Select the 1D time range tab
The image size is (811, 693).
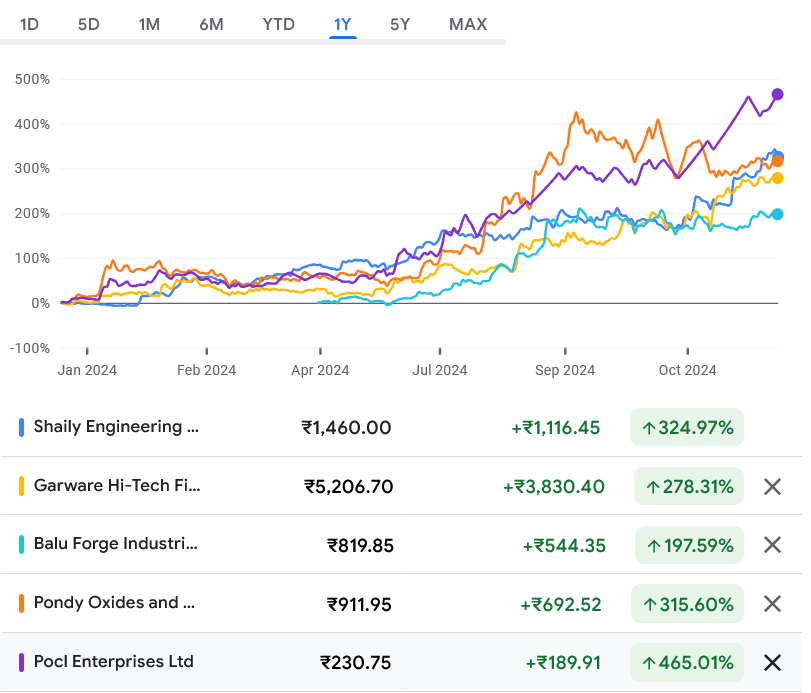click(x=30, y=24)
